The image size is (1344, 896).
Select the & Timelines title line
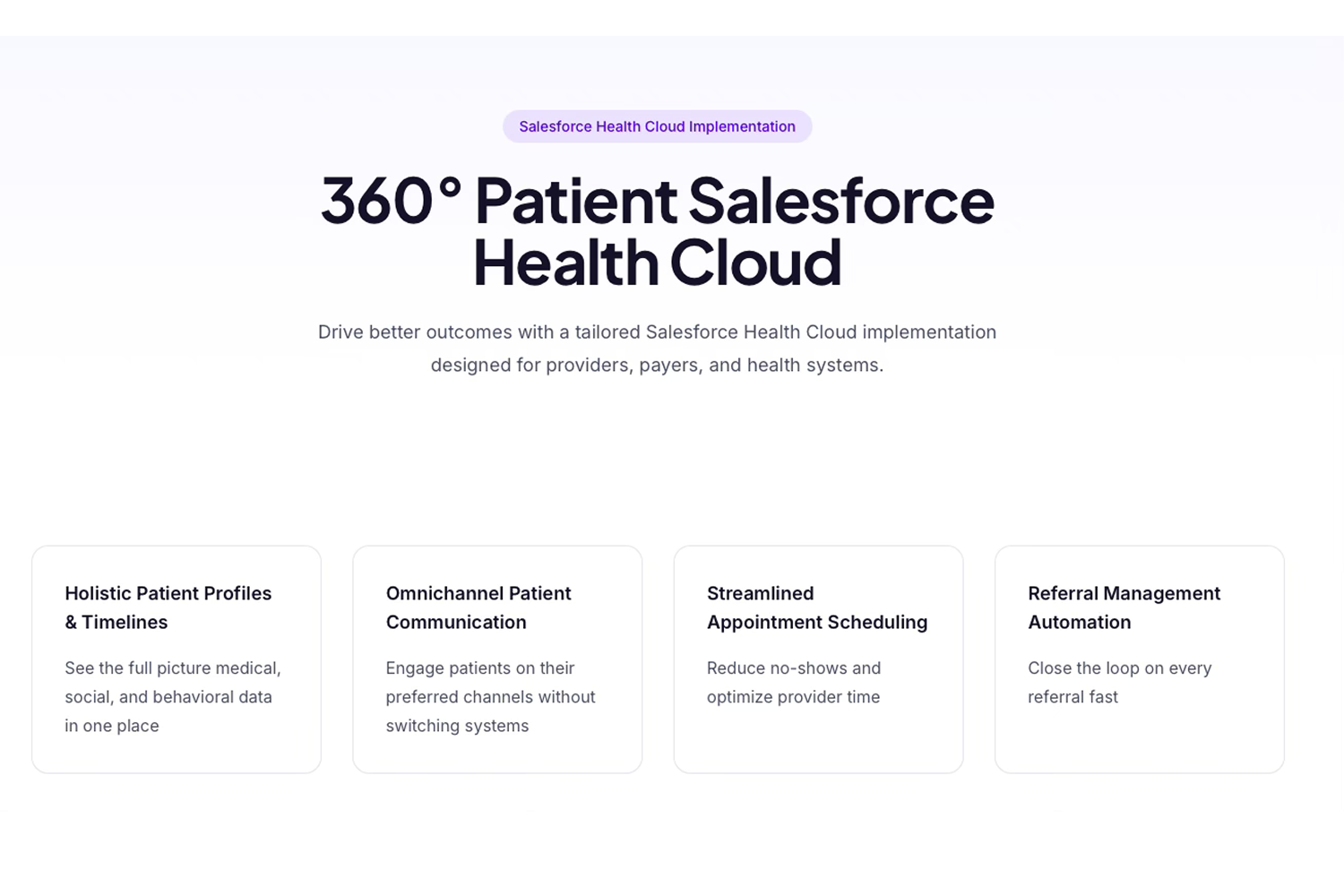(x=116, y=622)
